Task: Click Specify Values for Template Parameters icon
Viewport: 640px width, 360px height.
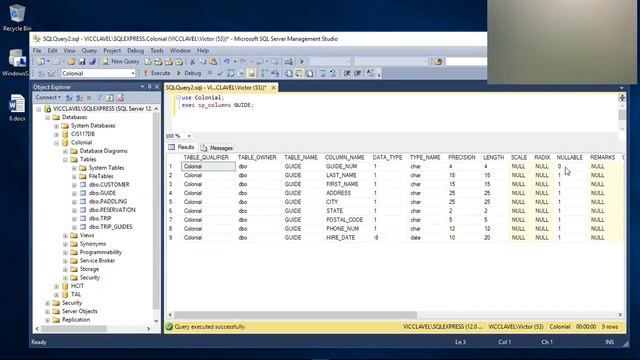Action: pos(370,73)
